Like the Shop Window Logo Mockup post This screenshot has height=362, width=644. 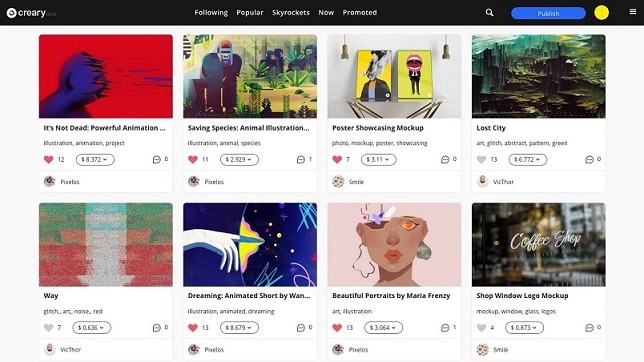[481, 327]
